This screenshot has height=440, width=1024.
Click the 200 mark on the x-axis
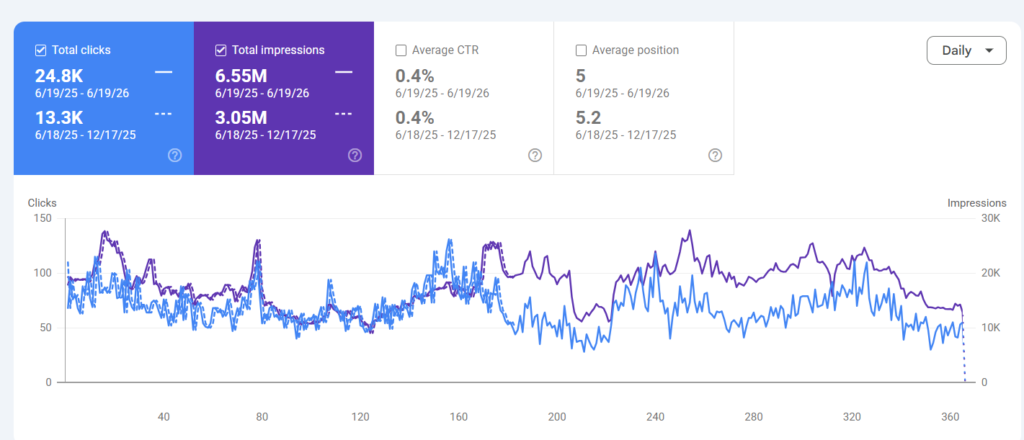point(557,417)
